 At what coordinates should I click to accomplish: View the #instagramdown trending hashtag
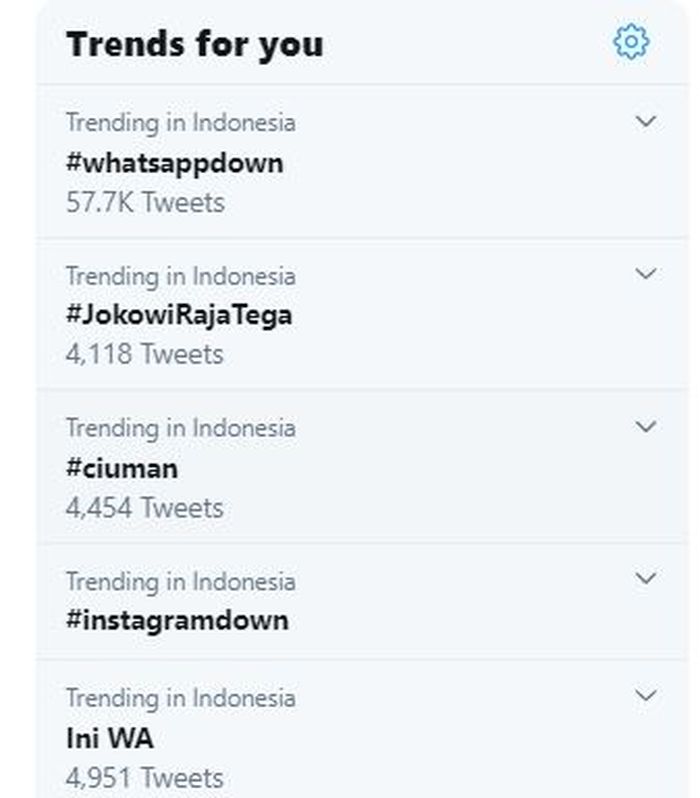(177, 620)
